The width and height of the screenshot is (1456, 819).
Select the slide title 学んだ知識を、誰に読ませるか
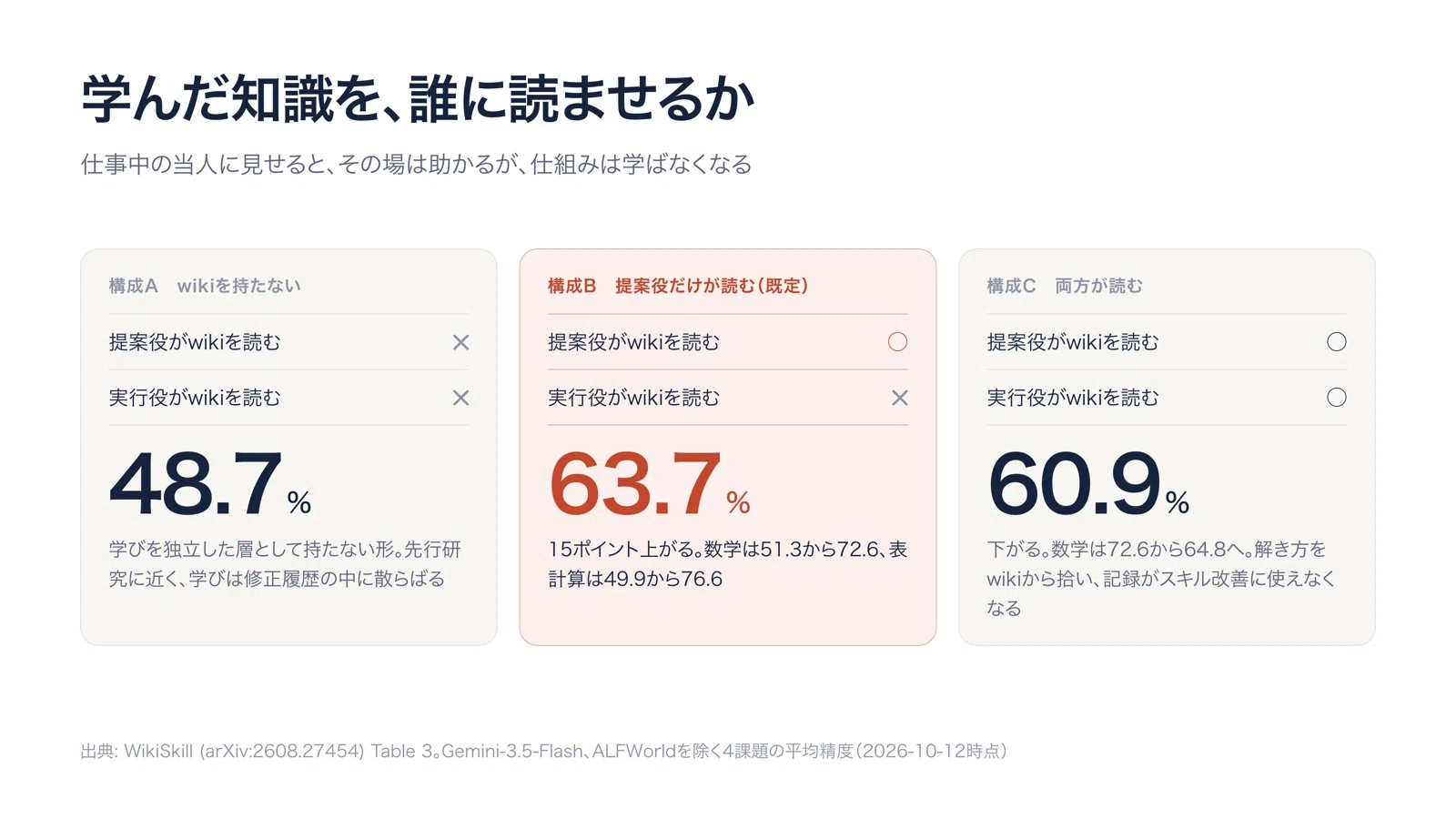tap(418, 98)
